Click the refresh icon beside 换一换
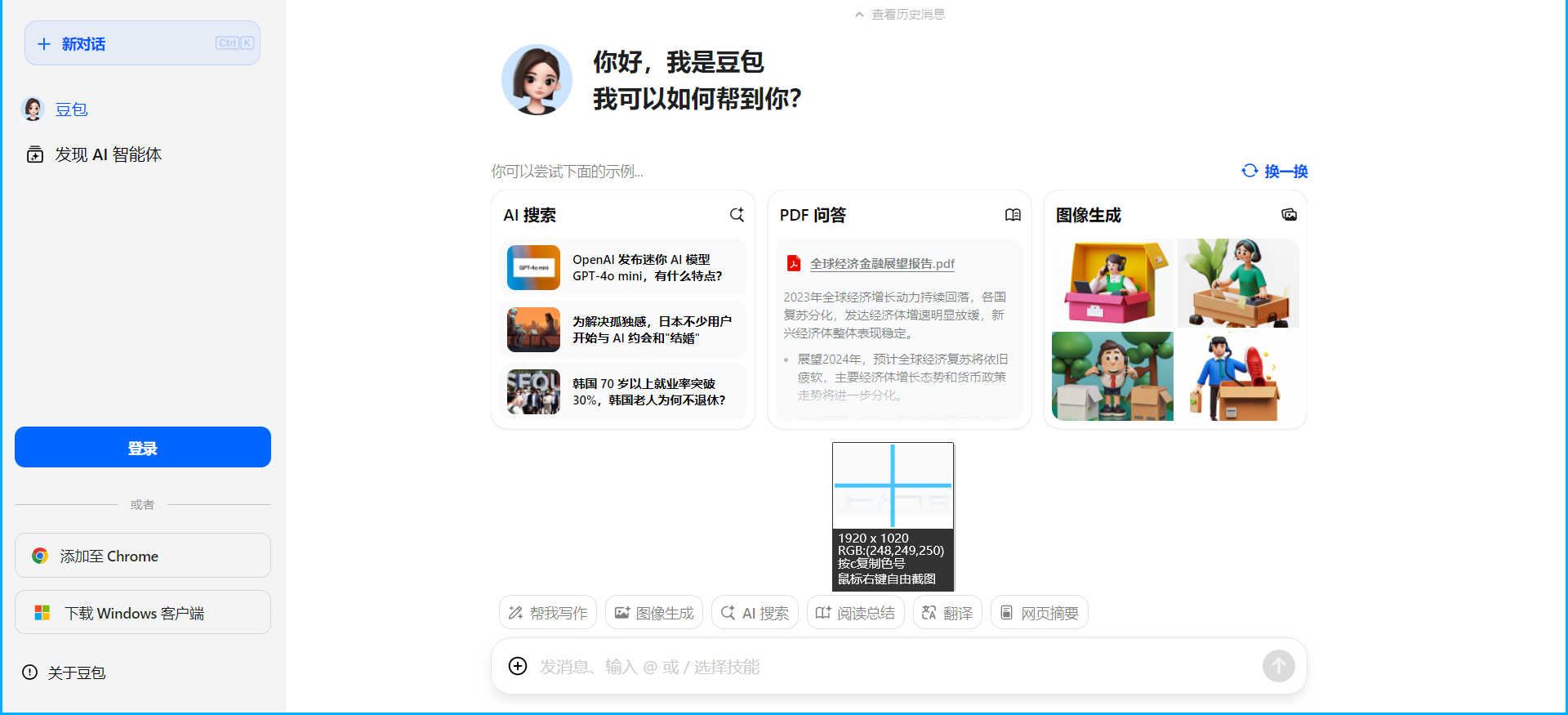 [x=1249, y=170]
